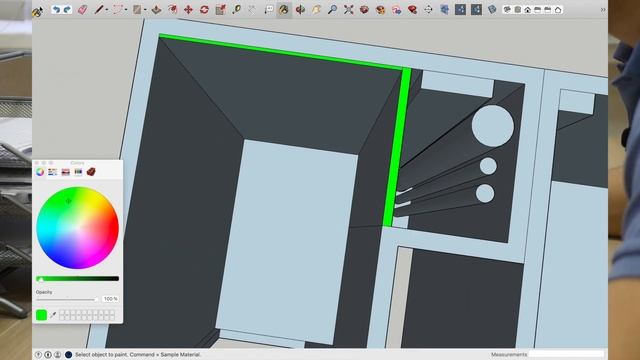Select the Move tool

click(188, 9)
